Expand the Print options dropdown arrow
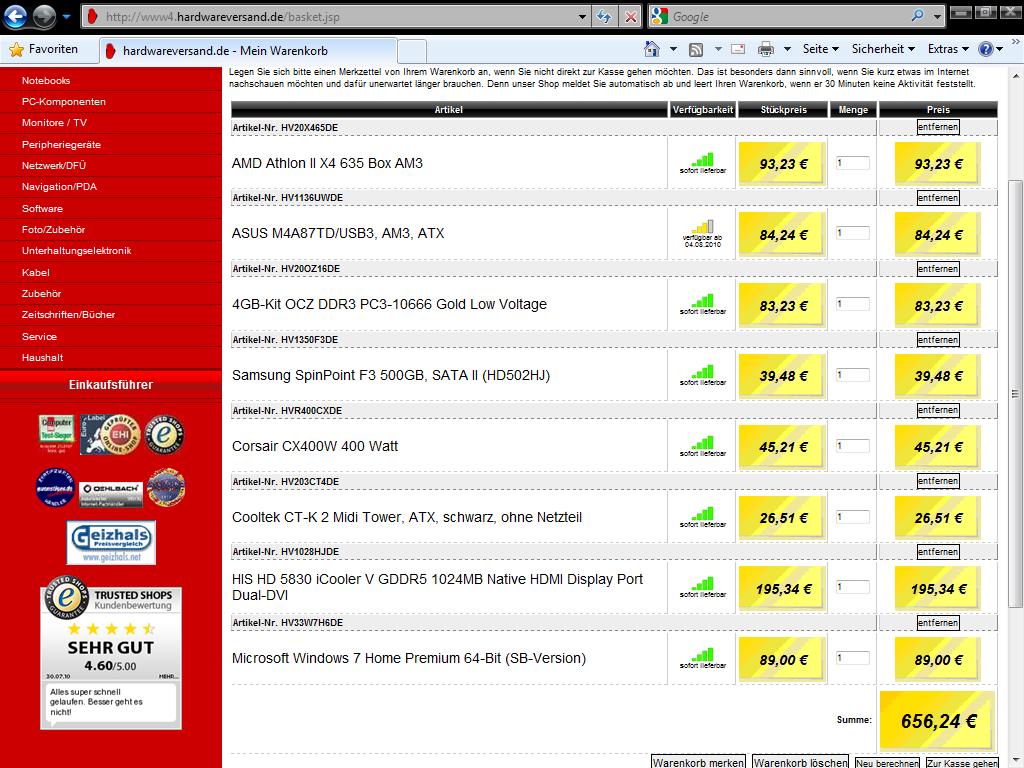 (787, 49)
